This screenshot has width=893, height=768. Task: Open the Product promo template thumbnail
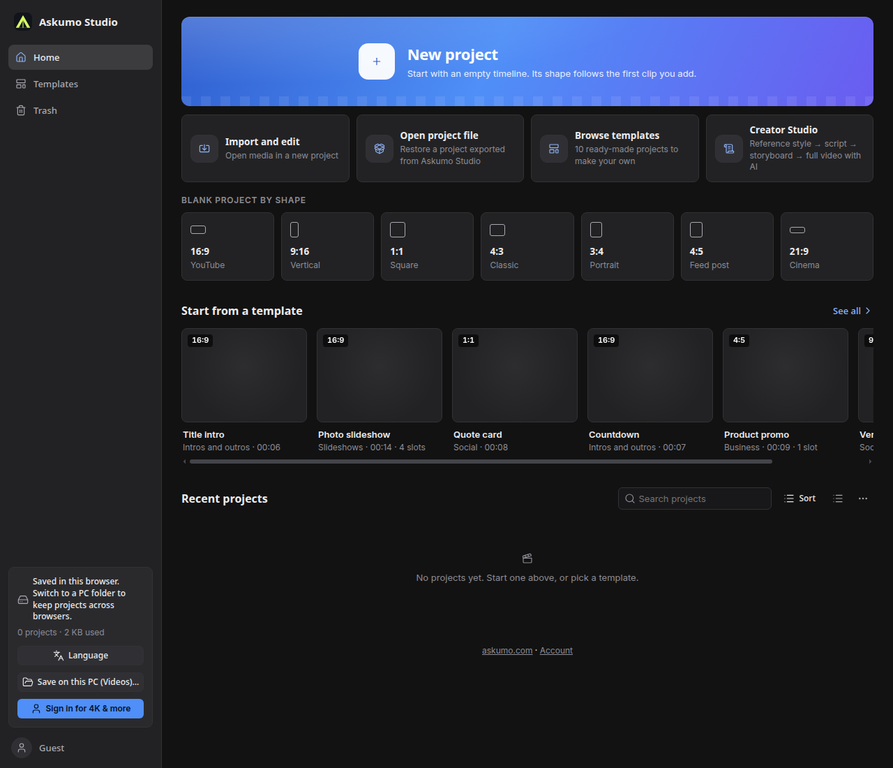point(785,375)
